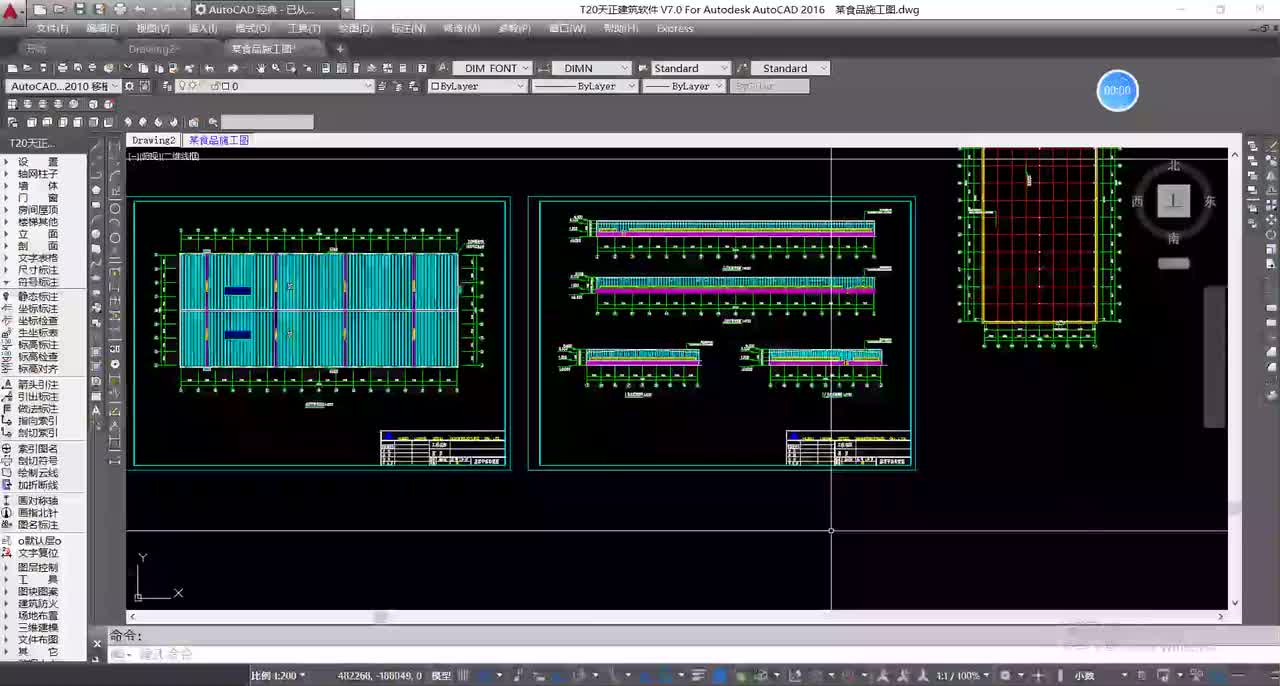Open 工具(T) menu
Image resolution: width=1280 pixels, height=686 pixels.
coord(304,29)
